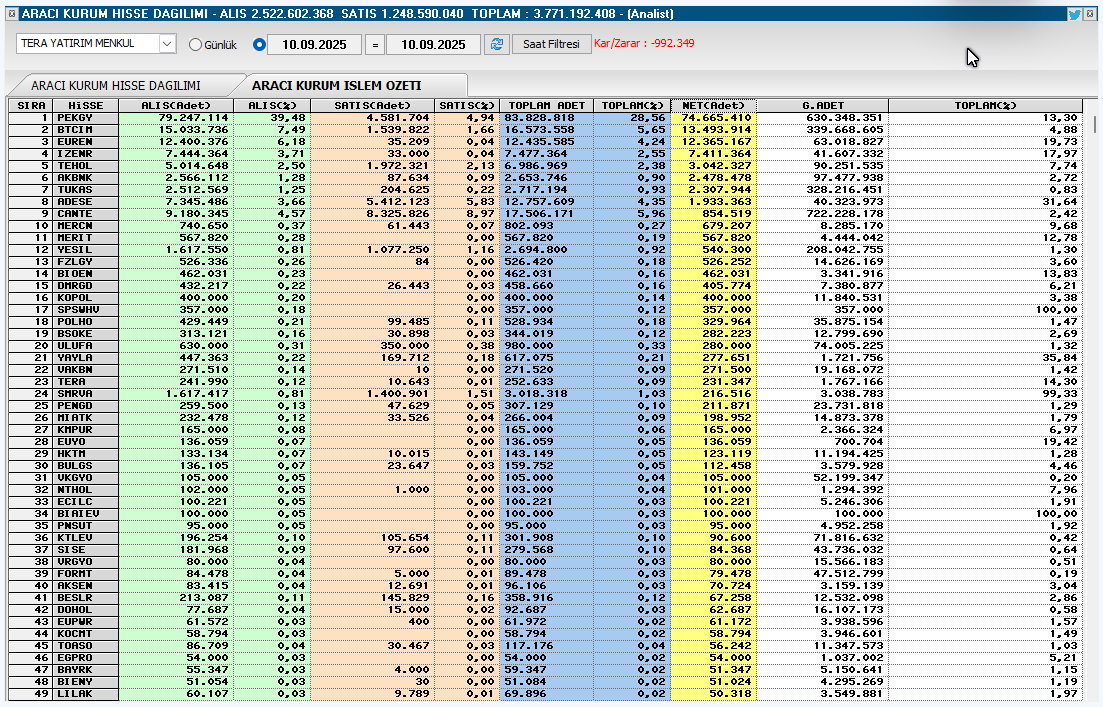
Task: Select the AKBNK stock cell
Action: pyautogui.click(x=86, y=178)
